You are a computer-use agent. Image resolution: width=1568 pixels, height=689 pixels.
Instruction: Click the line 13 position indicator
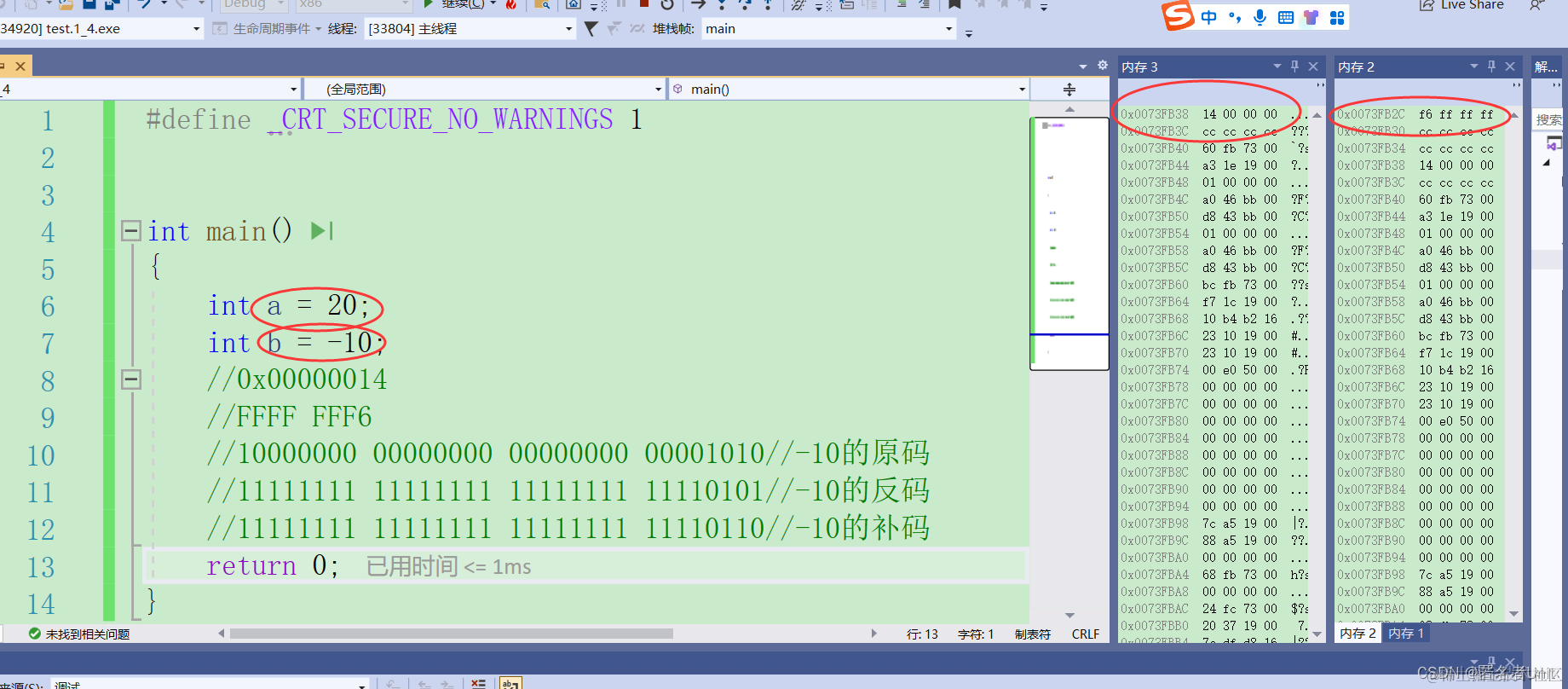click(922, 634)
